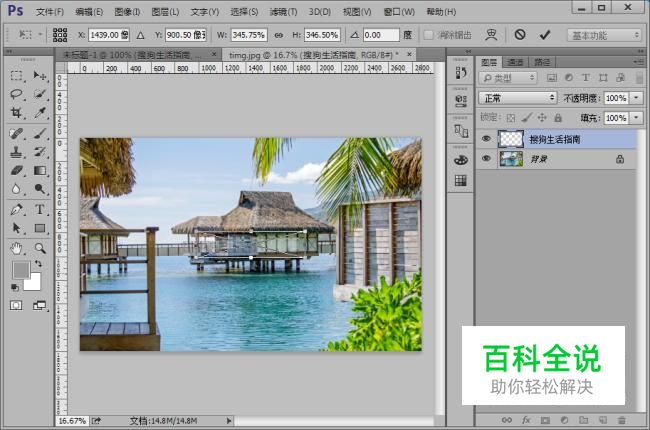This screenshot has height=430, width=650.
Task: Swap foreground and background colors
Action: (x=38, y=264)
